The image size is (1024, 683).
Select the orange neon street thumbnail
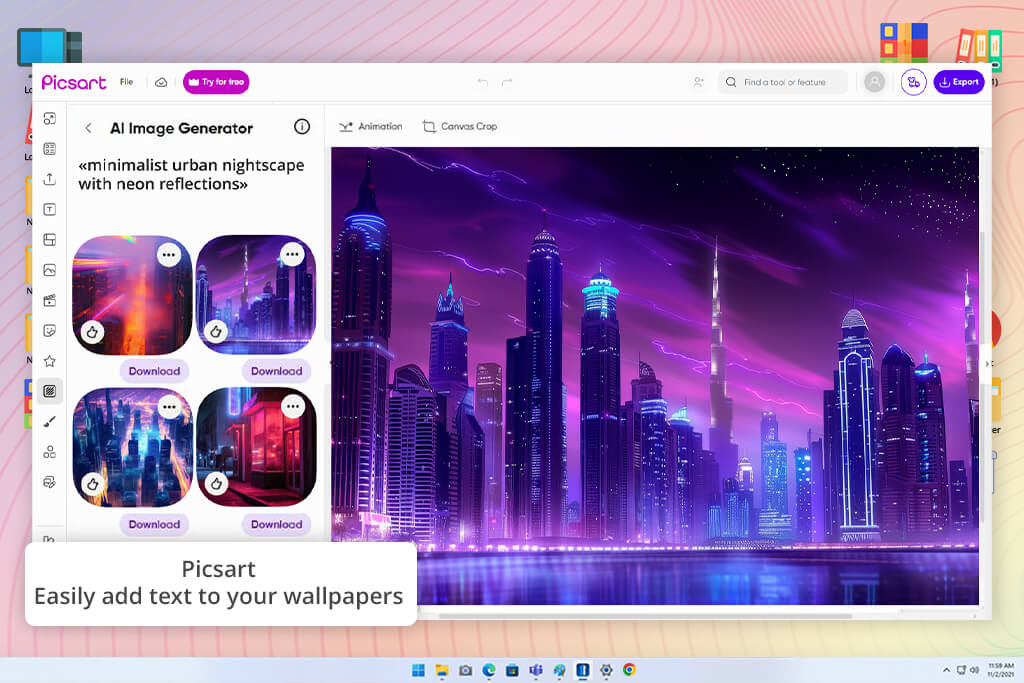[132, 295]
